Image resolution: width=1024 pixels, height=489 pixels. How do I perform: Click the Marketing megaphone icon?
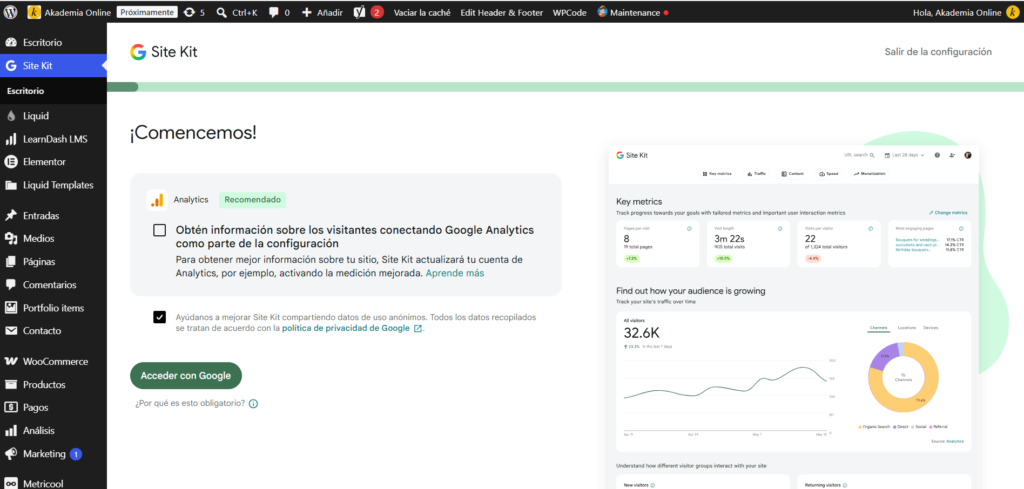[10, 454]
